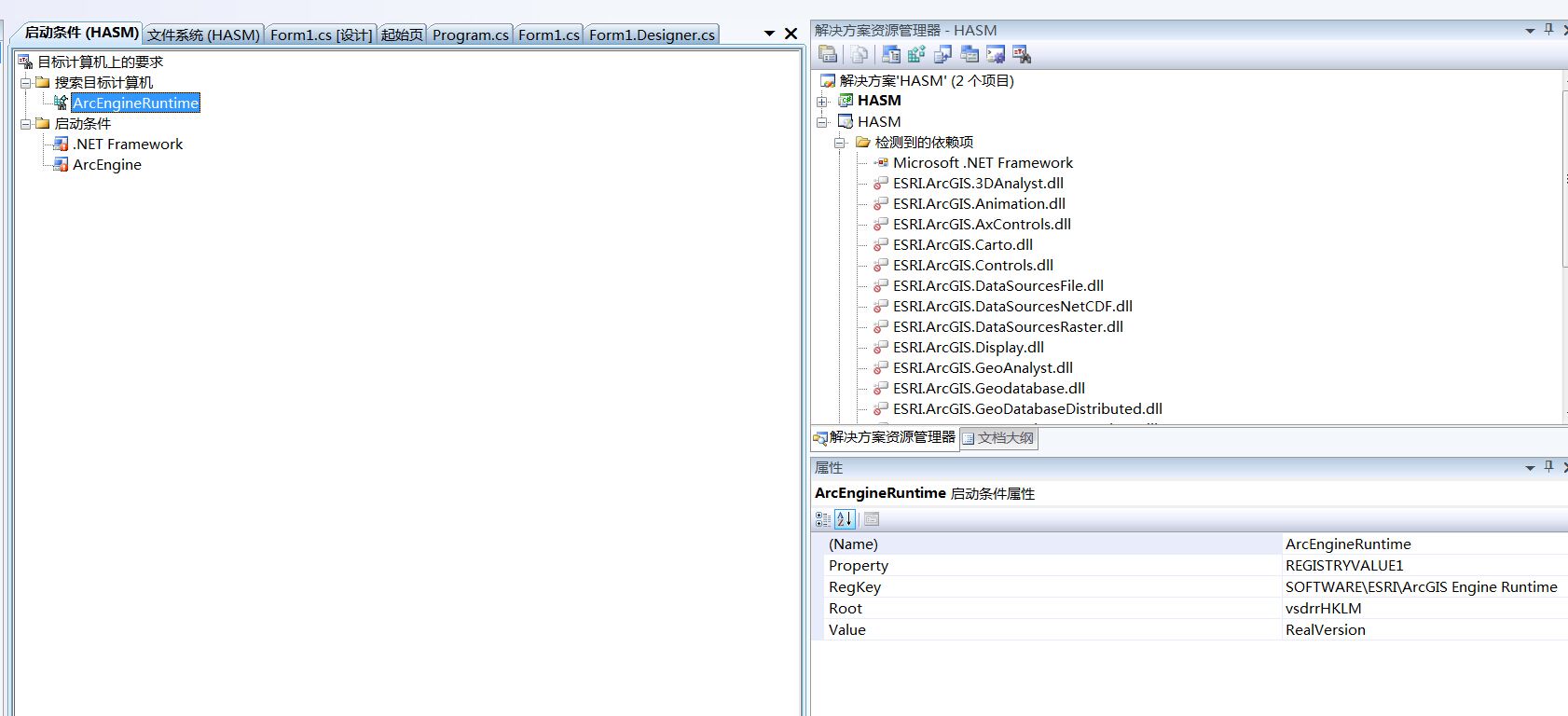Open the User Interface Editor icon

[970, 55]
